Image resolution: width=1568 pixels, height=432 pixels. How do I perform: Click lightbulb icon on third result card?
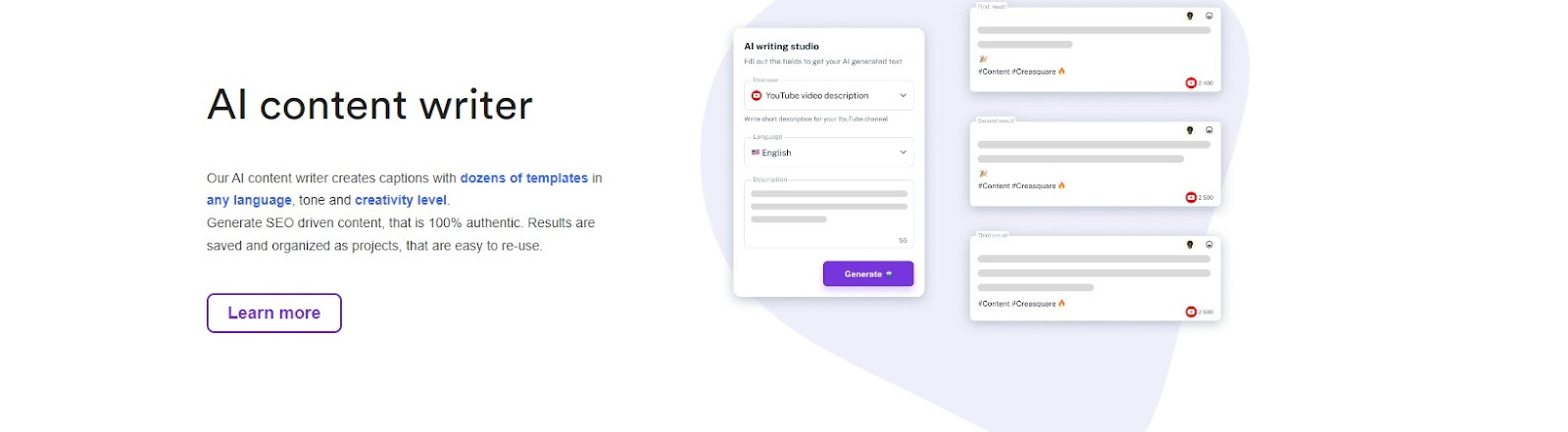1191,245
